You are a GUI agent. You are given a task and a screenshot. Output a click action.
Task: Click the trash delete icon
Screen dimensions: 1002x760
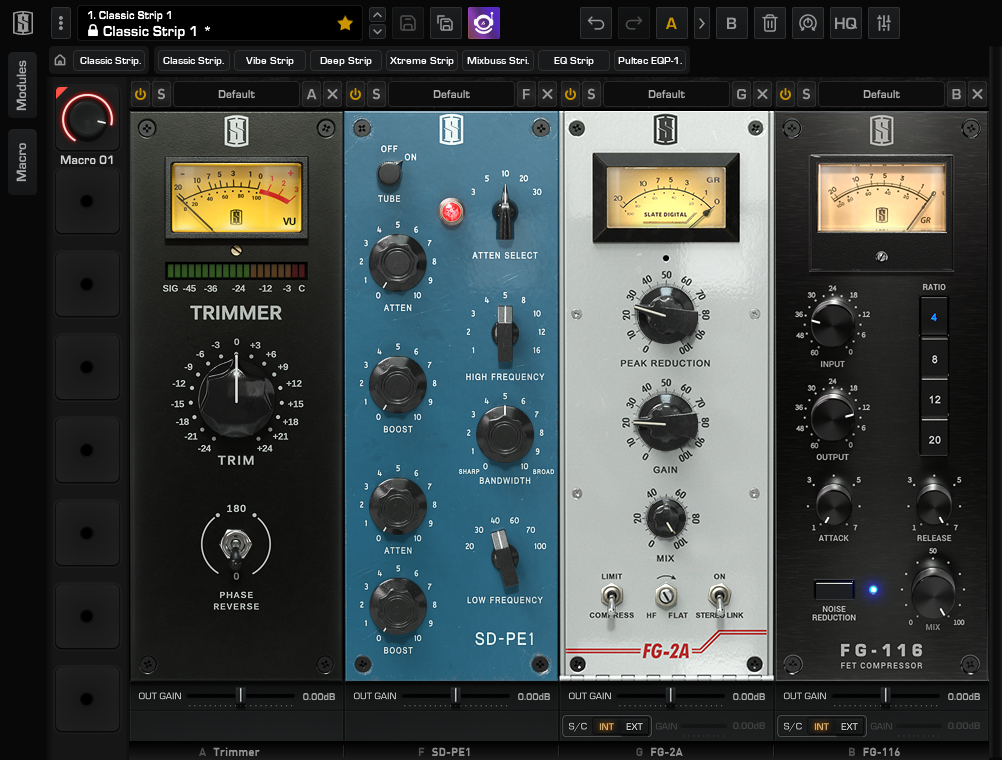click(x=769, y=23)
